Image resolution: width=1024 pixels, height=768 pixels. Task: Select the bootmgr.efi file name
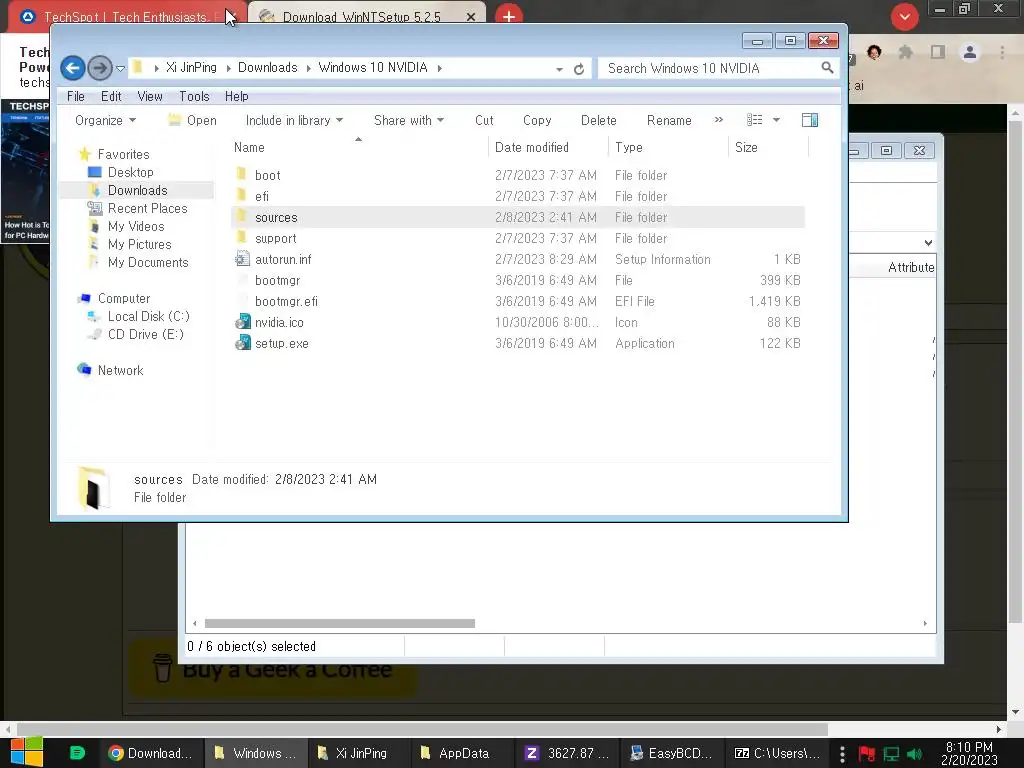pos(286,301)
